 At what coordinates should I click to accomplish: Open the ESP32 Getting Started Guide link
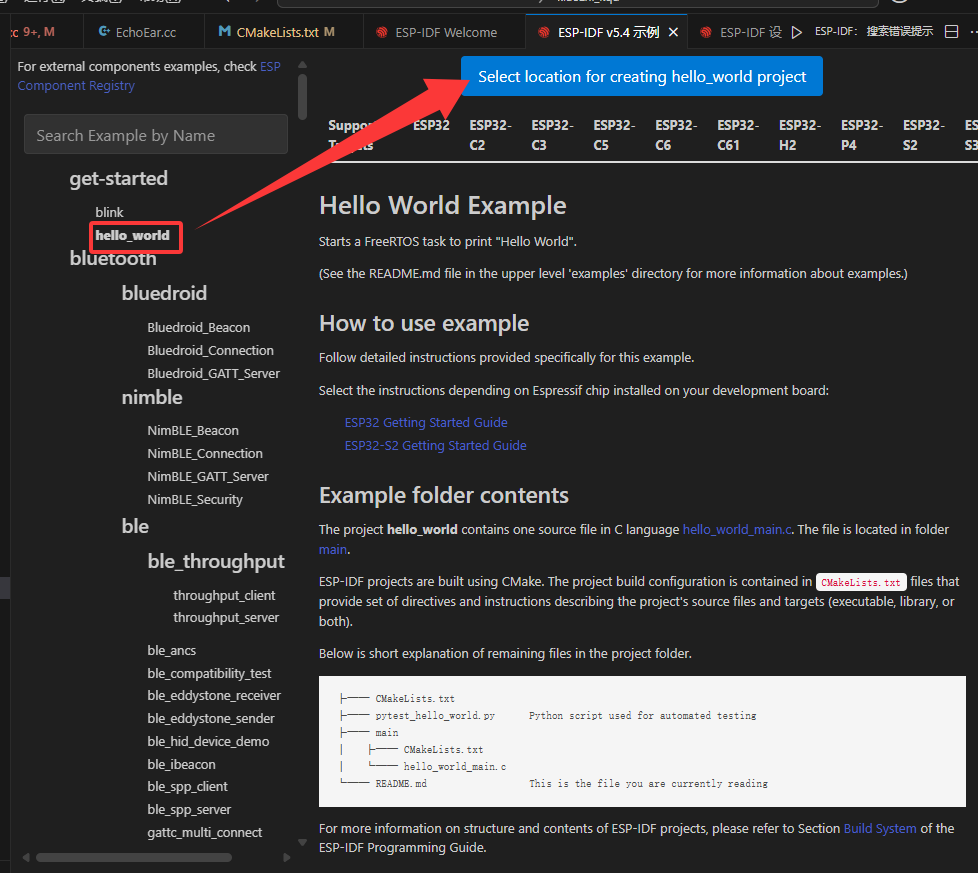click(426, 422)
